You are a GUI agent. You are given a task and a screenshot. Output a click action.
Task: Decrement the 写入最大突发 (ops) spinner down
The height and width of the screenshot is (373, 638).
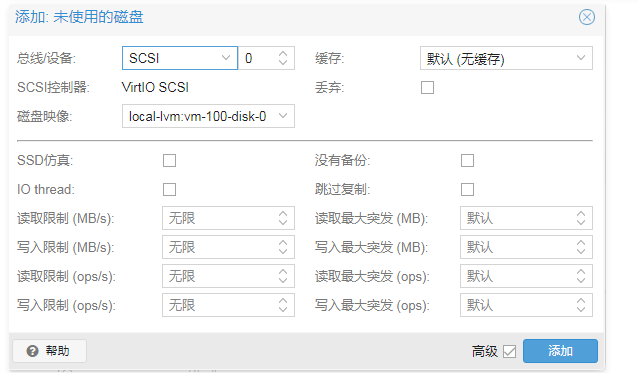click(581, 310)
